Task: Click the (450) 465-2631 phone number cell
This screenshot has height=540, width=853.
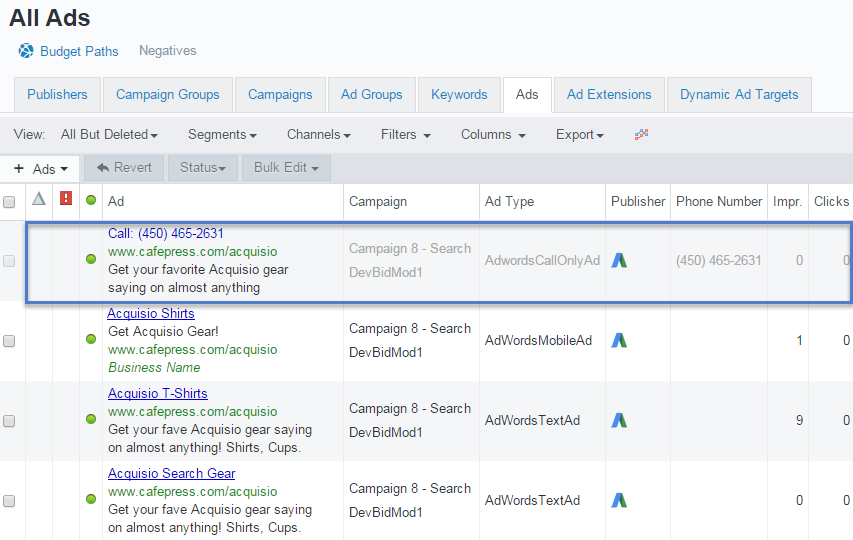Action: (x=718, y=260)
